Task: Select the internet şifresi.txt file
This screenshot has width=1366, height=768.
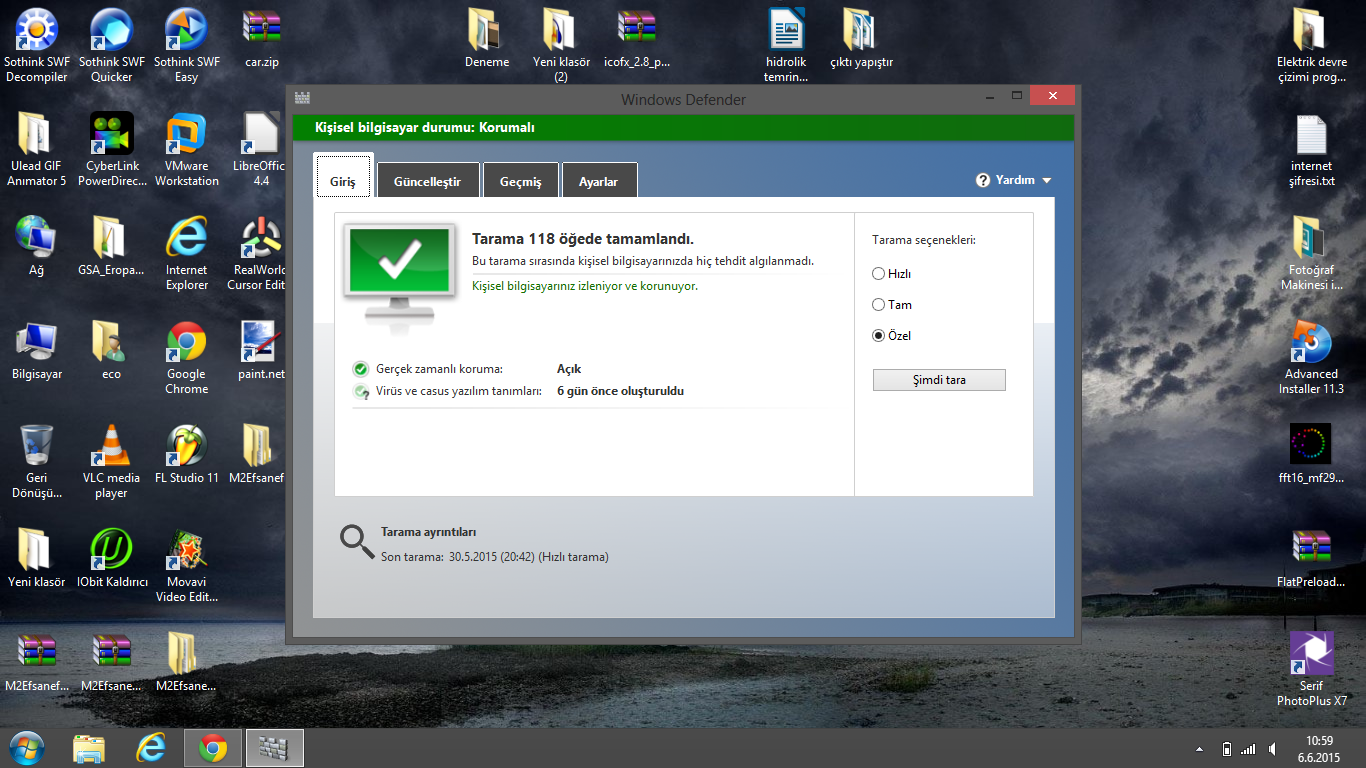Action: 1311,151
